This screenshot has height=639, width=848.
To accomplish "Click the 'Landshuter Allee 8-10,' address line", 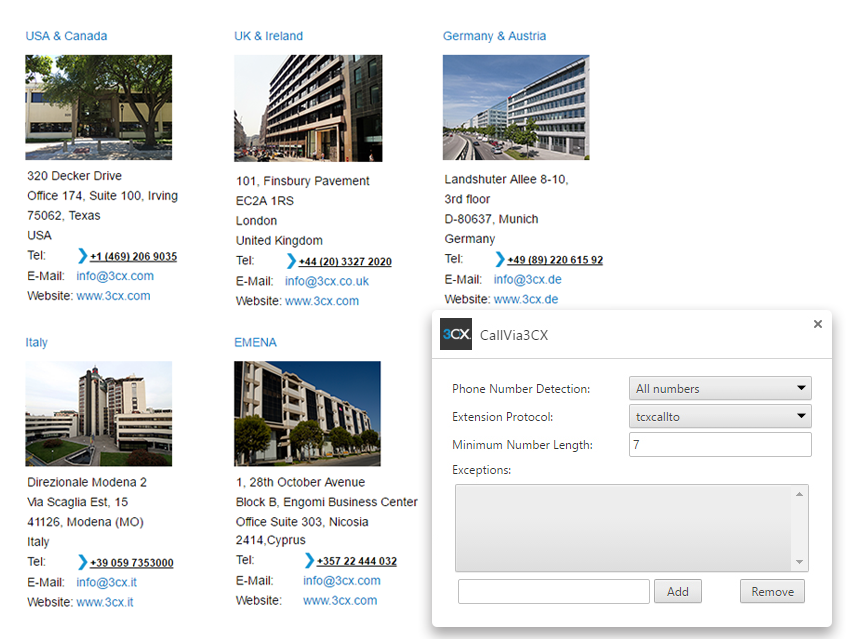I will tap(506, 179).
